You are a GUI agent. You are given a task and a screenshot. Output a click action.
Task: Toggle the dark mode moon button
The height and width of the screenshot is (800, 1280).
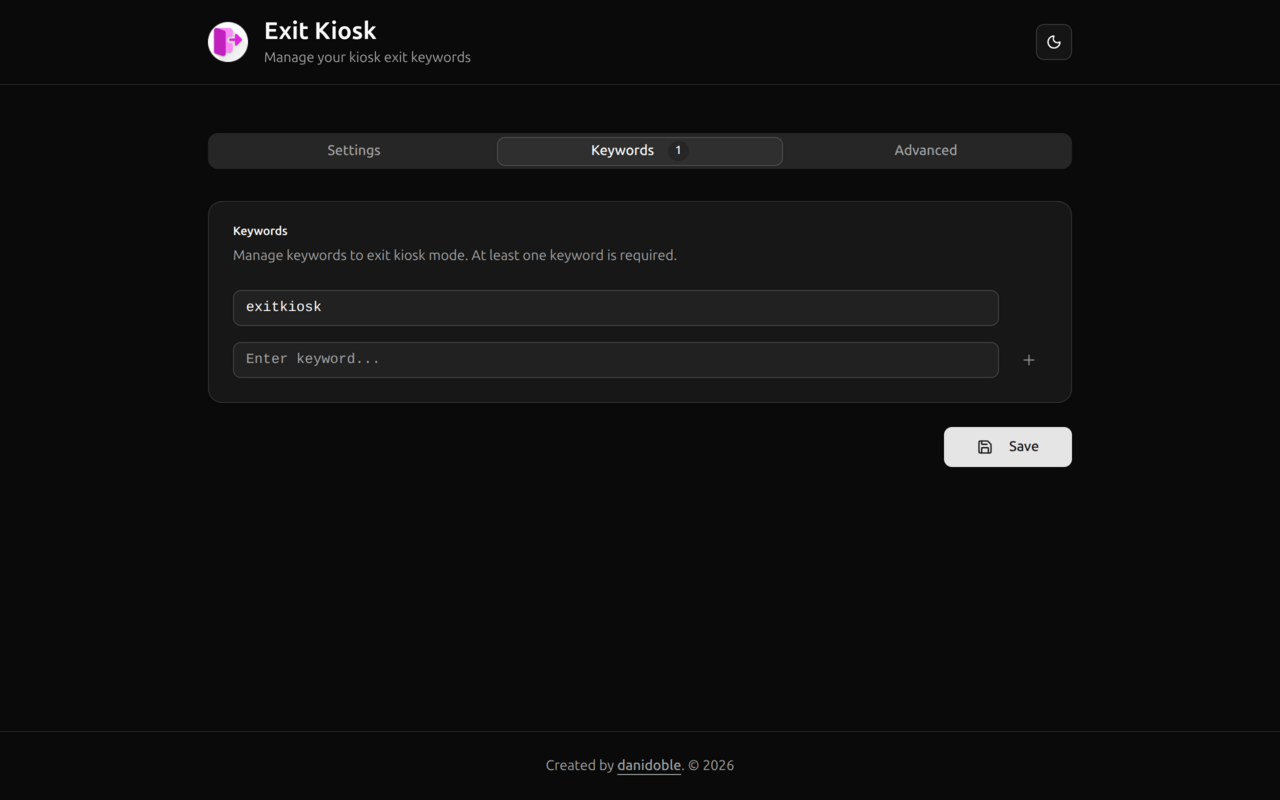pyautogui.click(x=1053, y=42)
